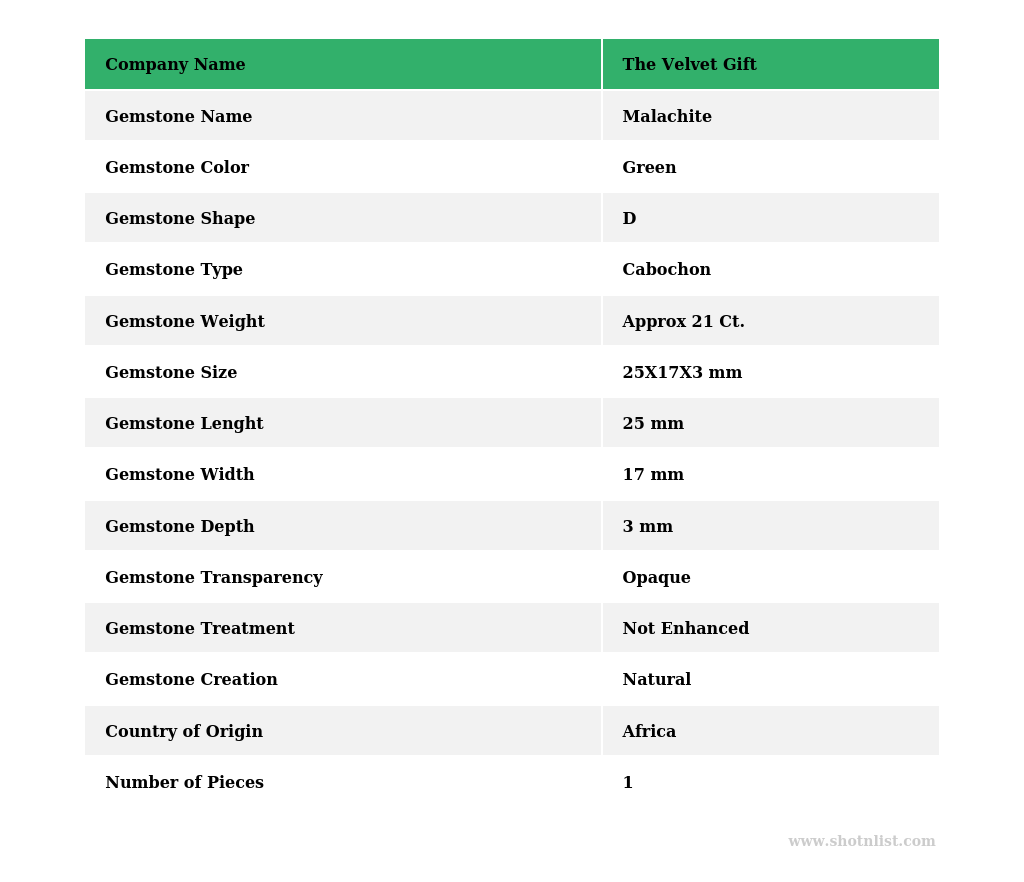Click the 17 mm width value
The height and width of the screenshot is (882, 1024).
click(x=653, y=475)
